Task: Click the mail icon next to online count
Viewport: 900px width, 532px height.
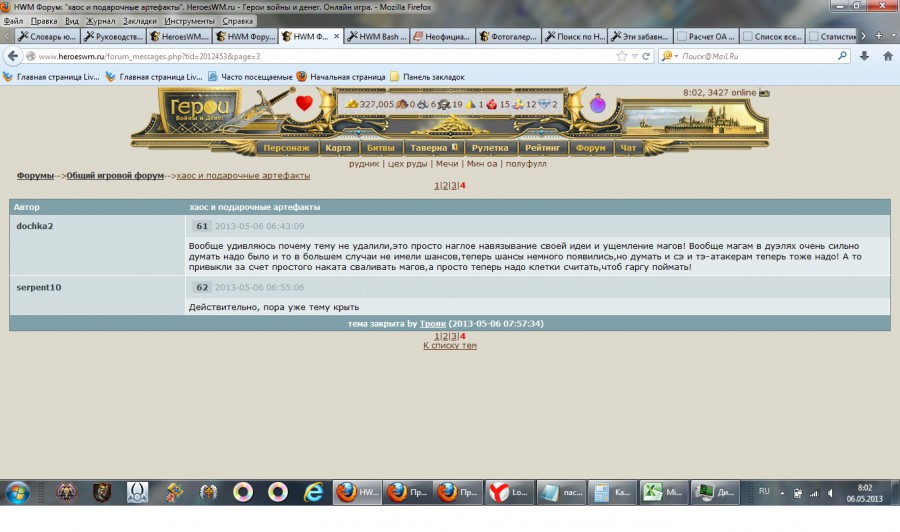Action: tap(764, 92)
